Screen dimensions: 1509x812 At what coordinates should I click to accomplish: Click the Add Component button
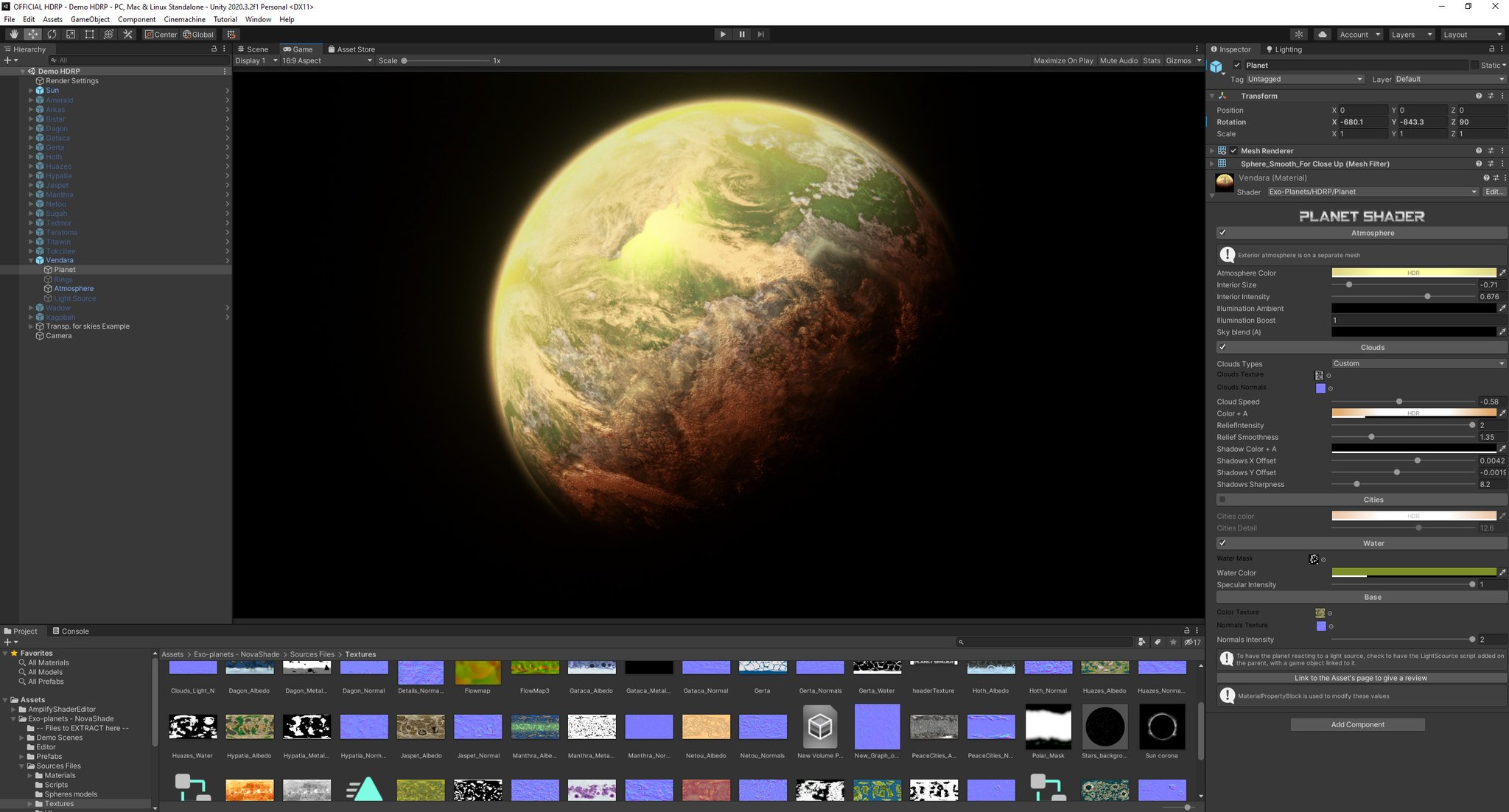click(1357, 724)
